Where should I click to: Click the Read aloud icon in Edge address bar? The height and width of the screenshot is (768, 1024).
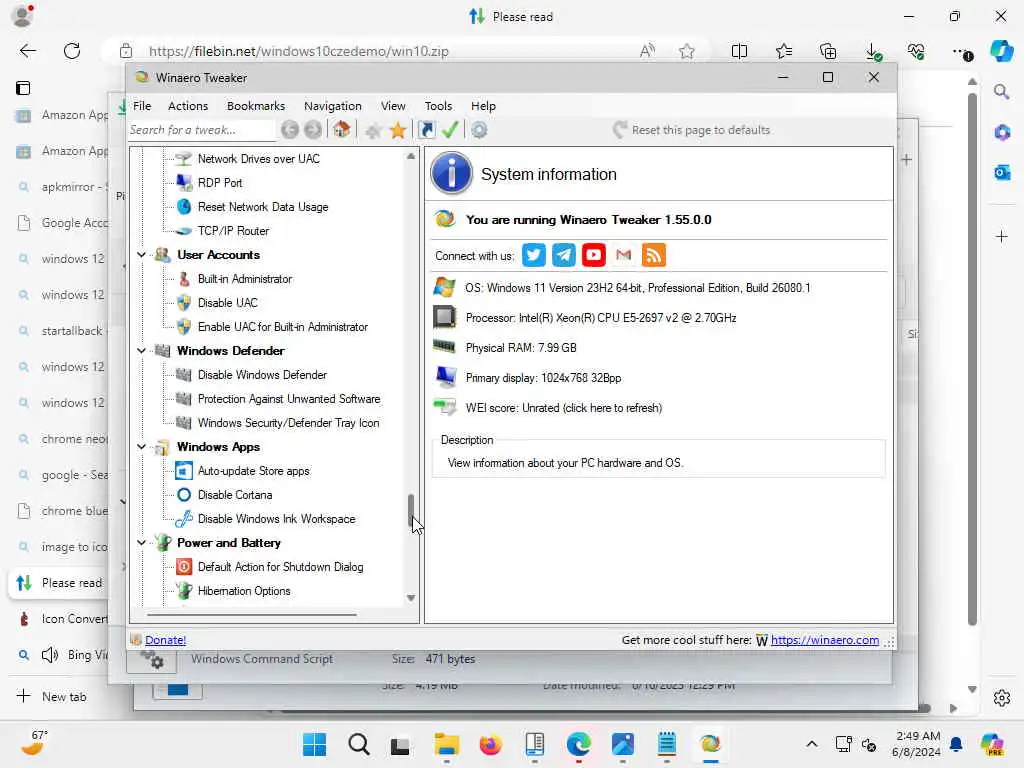click(647, 51)
